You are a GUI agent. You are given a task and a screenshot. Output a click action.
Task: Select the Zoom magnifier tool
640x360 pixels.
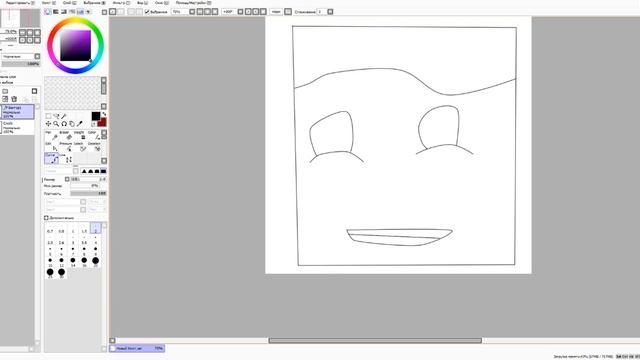[x=56, y=124]
